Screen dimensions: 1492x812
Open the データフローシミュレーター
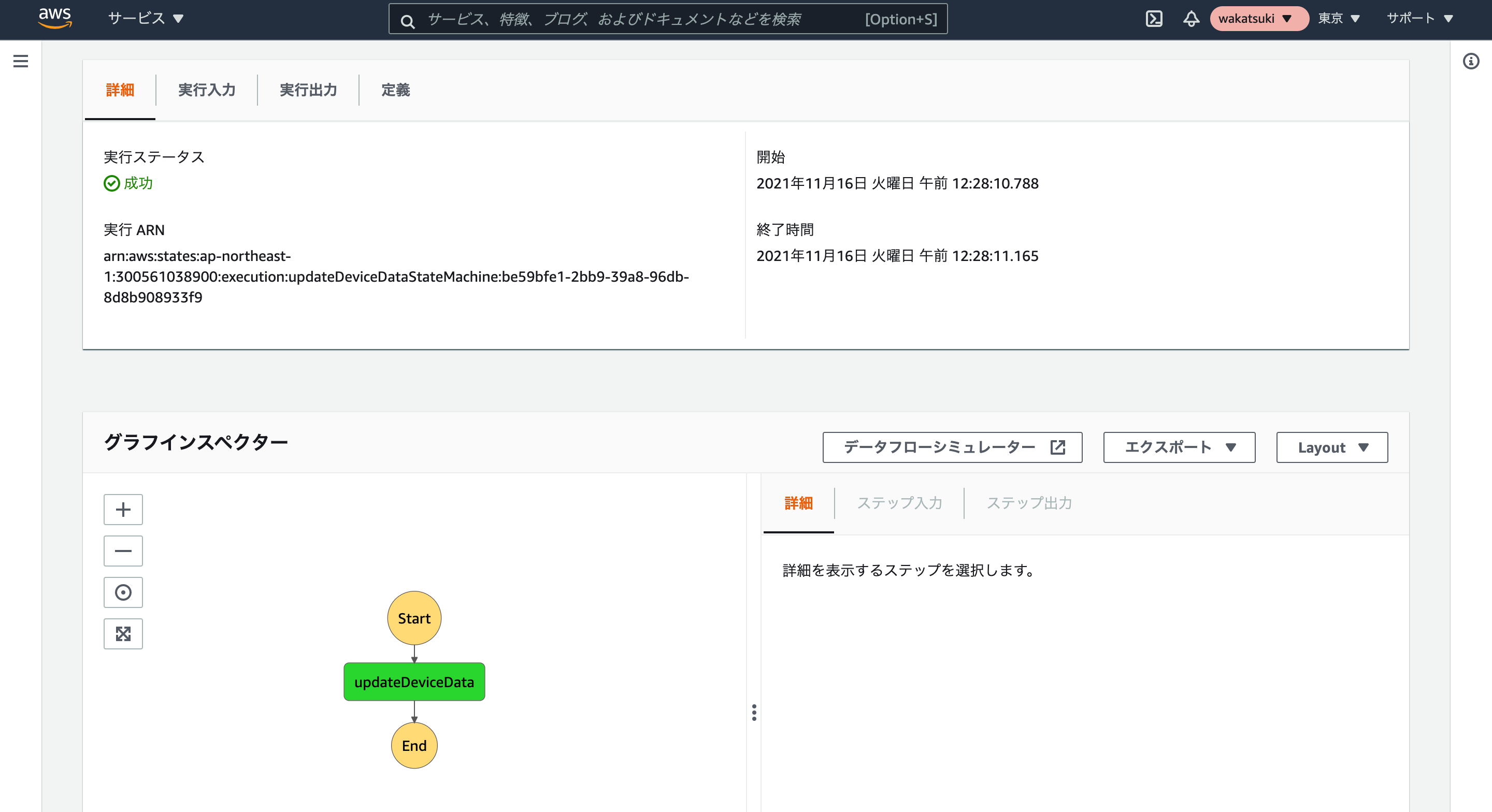point(952,447)
